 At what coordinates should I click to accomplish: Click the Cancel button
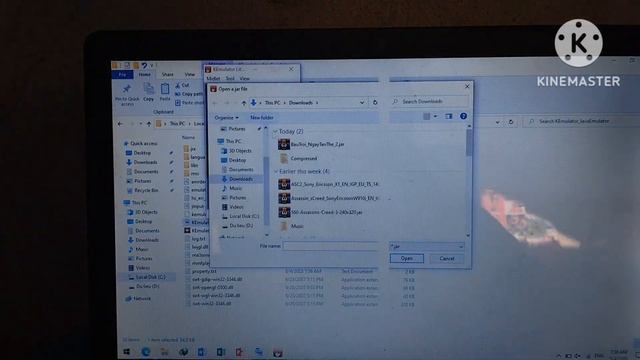click(x=447, y=258)
